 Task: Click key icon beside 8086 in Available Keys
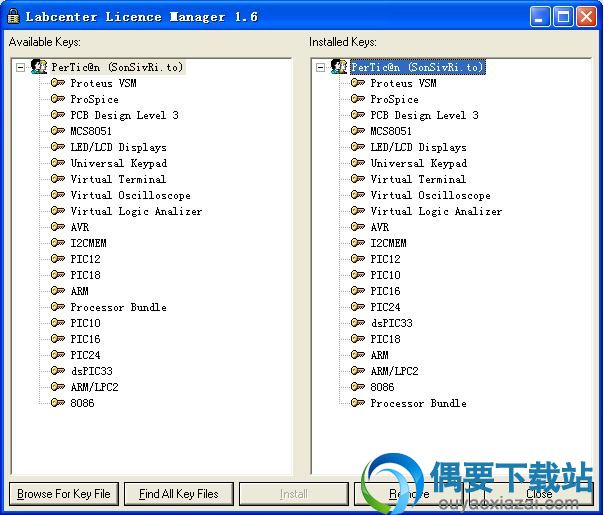(58, 403)
